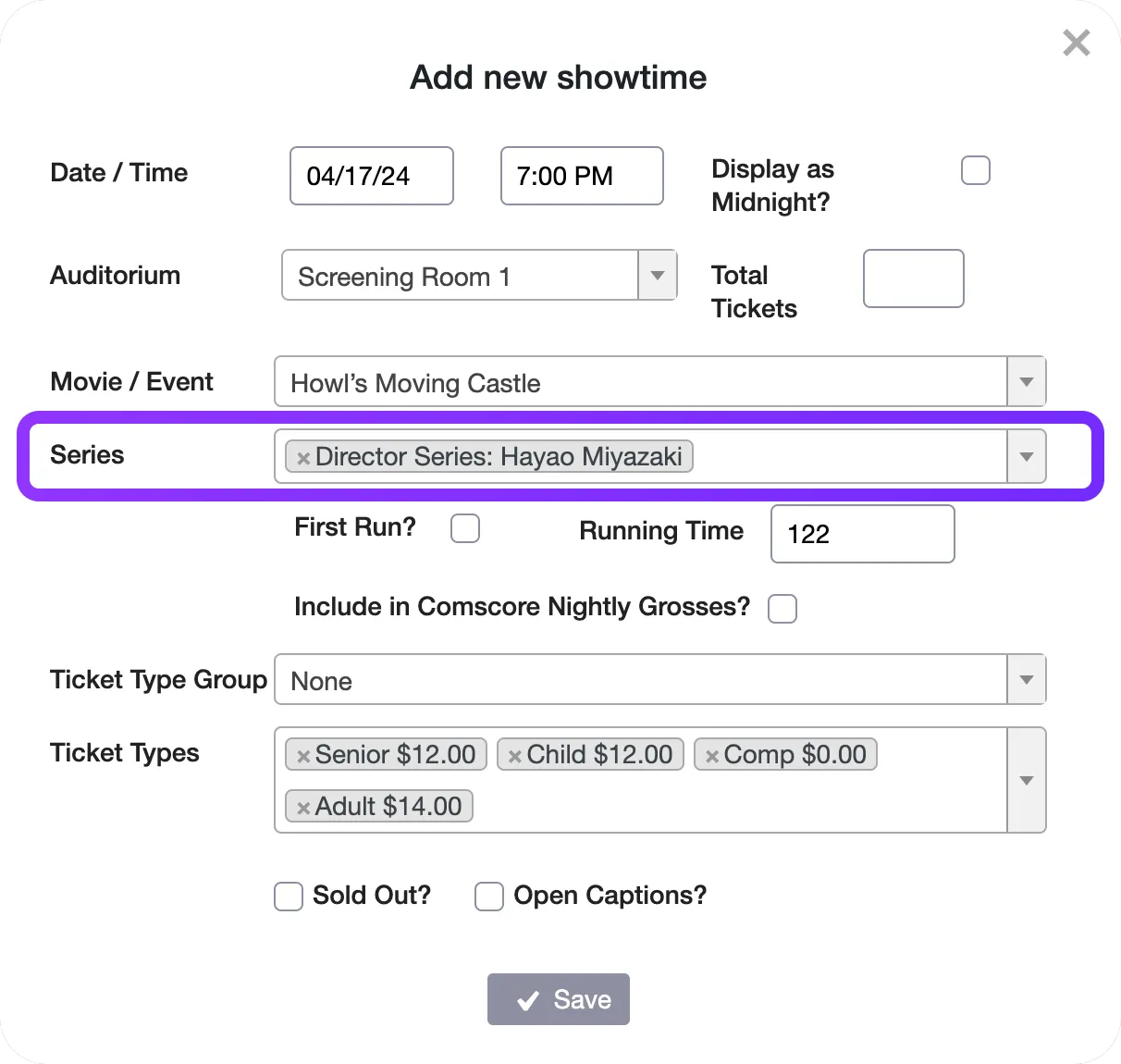Click the Auditorium label
1121x1064 pixels.
click(116, 276)
